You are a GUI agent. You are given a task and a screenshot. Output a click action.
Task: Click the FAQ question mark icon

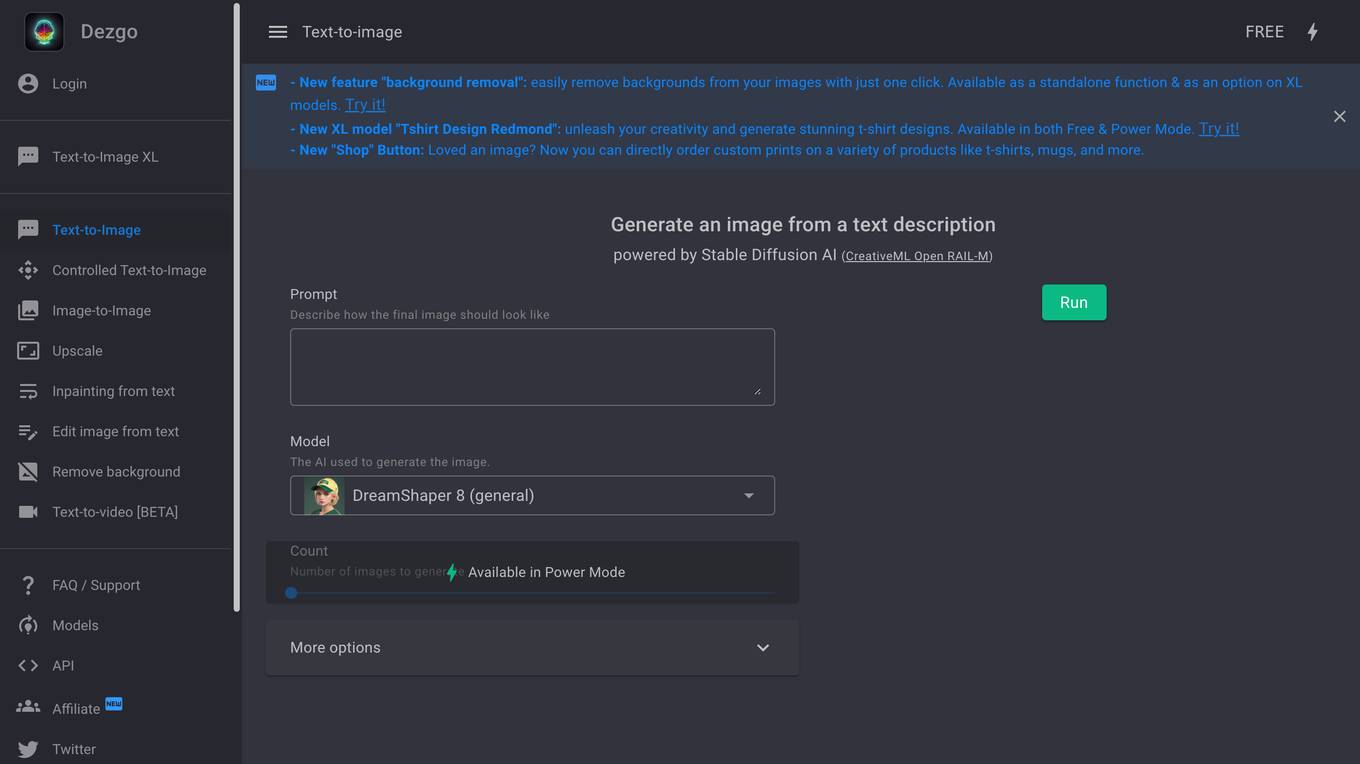28,585
